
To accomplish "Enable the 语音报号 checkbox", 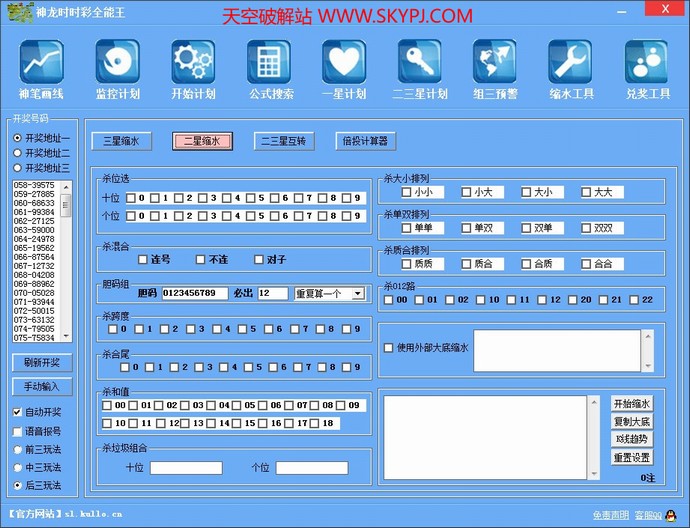I will tap(17, 431).
